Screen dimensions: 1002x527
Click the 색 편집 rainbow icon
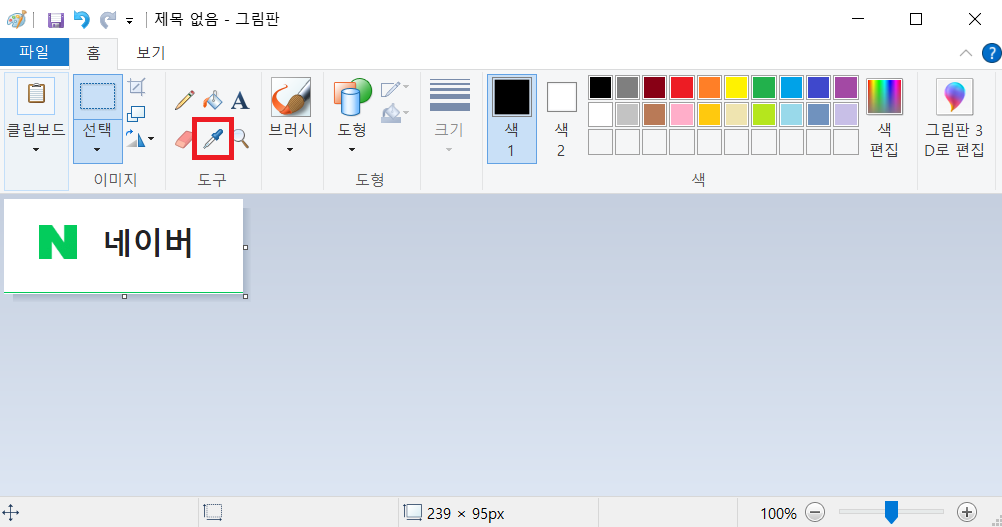(884, 96)
